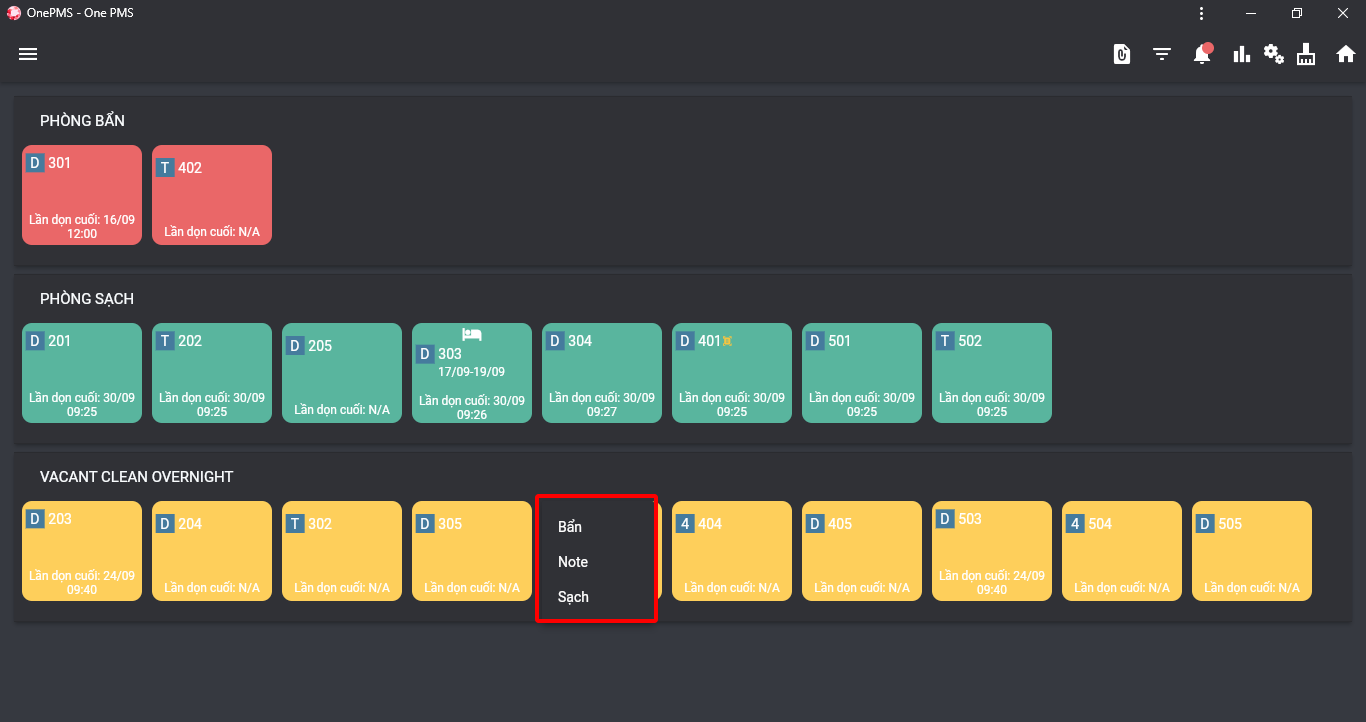Image resolution: width=1366 pixels, height=722 pixels.
Task: Click the bed icon on room 303
Action: tap(472, 334)
